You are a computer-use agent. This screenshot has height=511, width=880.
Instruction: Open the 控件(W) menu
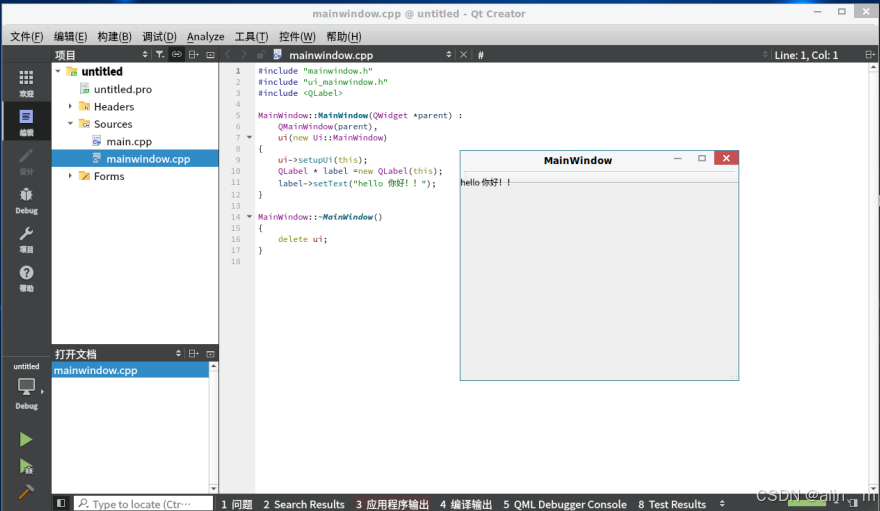tap(297, 36)
